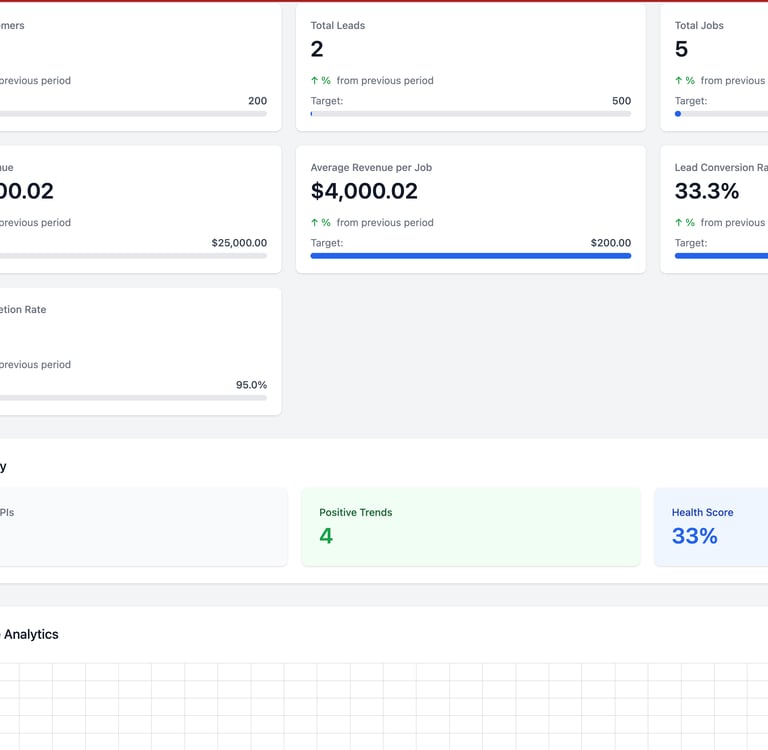Screen dimensions: 768x750
Task: Click the 33.3% Lead Conversion Rate value
Action: pos(707,191)
